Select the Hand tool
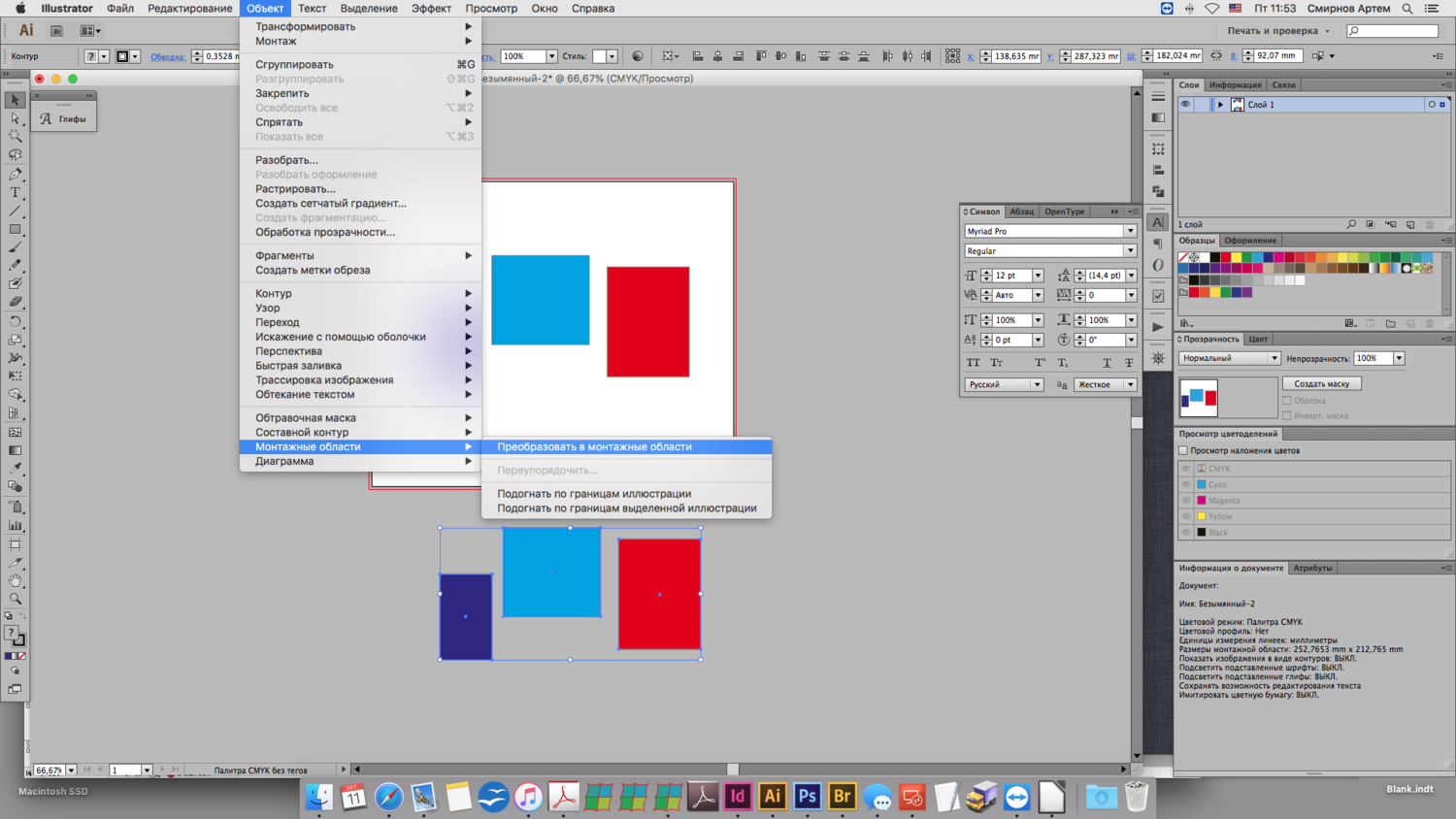This screenshot has width=1456, height=819. [16, 580]
